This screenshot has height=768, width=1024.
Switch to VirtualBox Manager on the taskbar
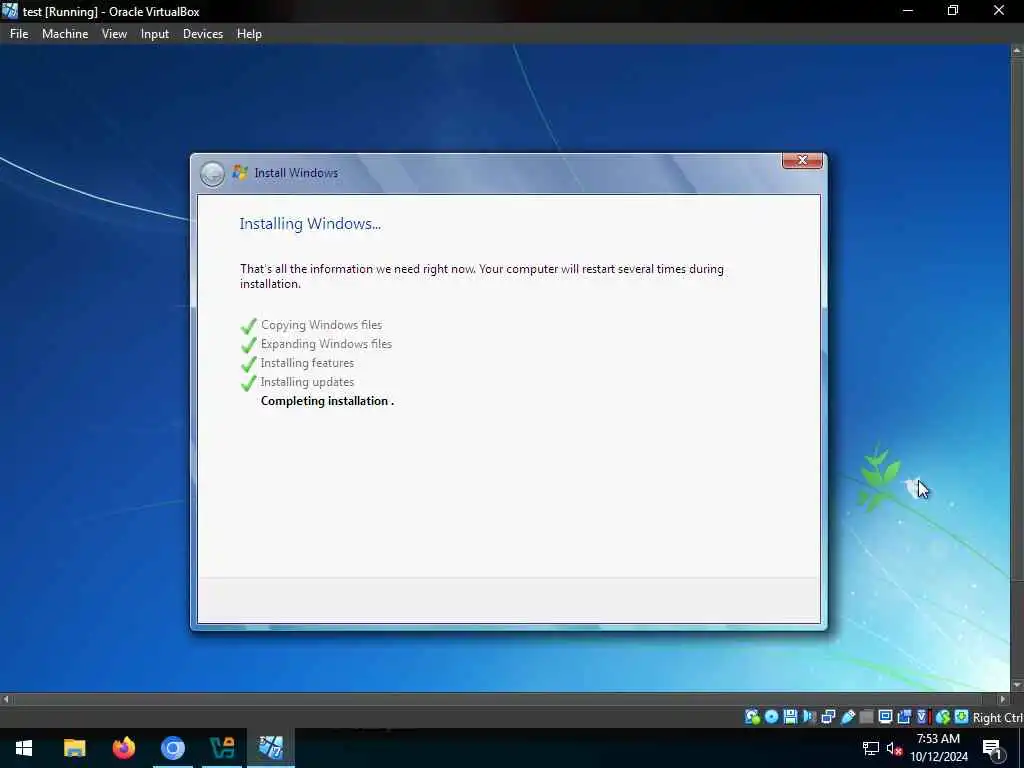[x=222, y=748]
